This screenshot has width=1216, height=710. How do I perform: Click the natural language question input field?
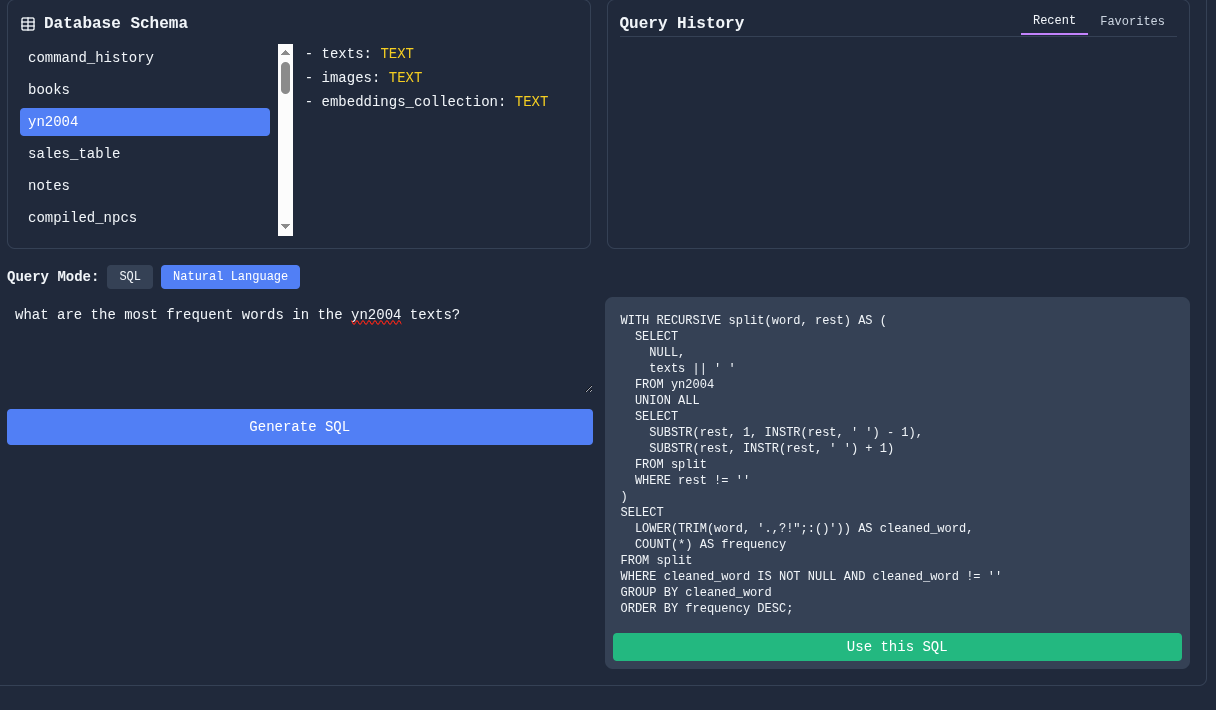click(x=299, y=345)
